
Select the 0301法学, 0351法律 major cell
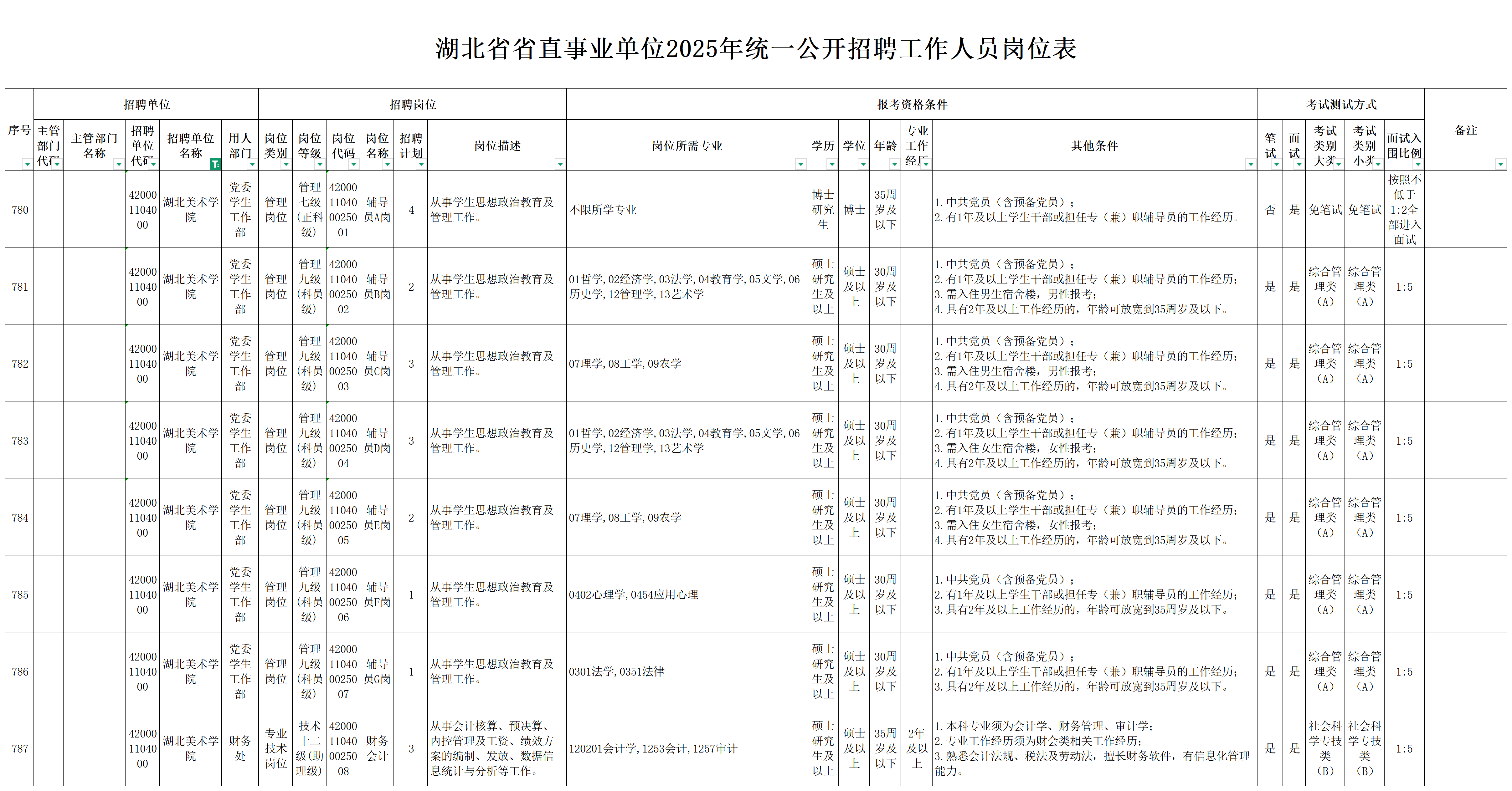pyautogui.click(x=687, y=671)
